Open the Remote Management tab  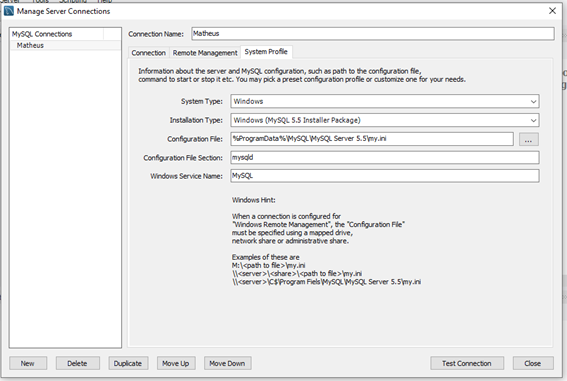(x=205, y=53)
